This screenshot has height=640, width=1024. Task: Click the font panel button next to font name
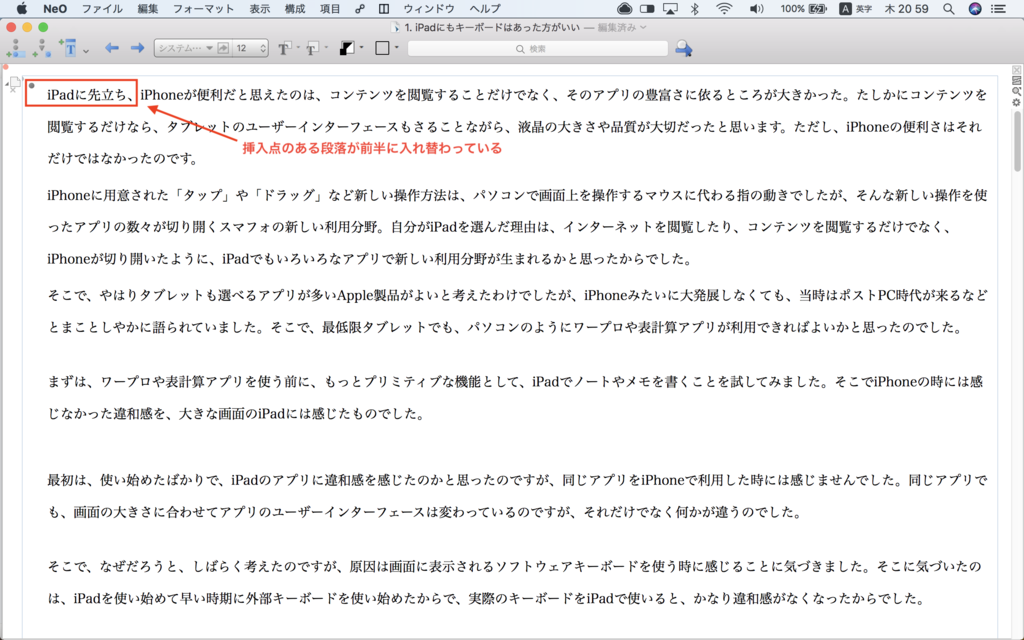(223, 48)
